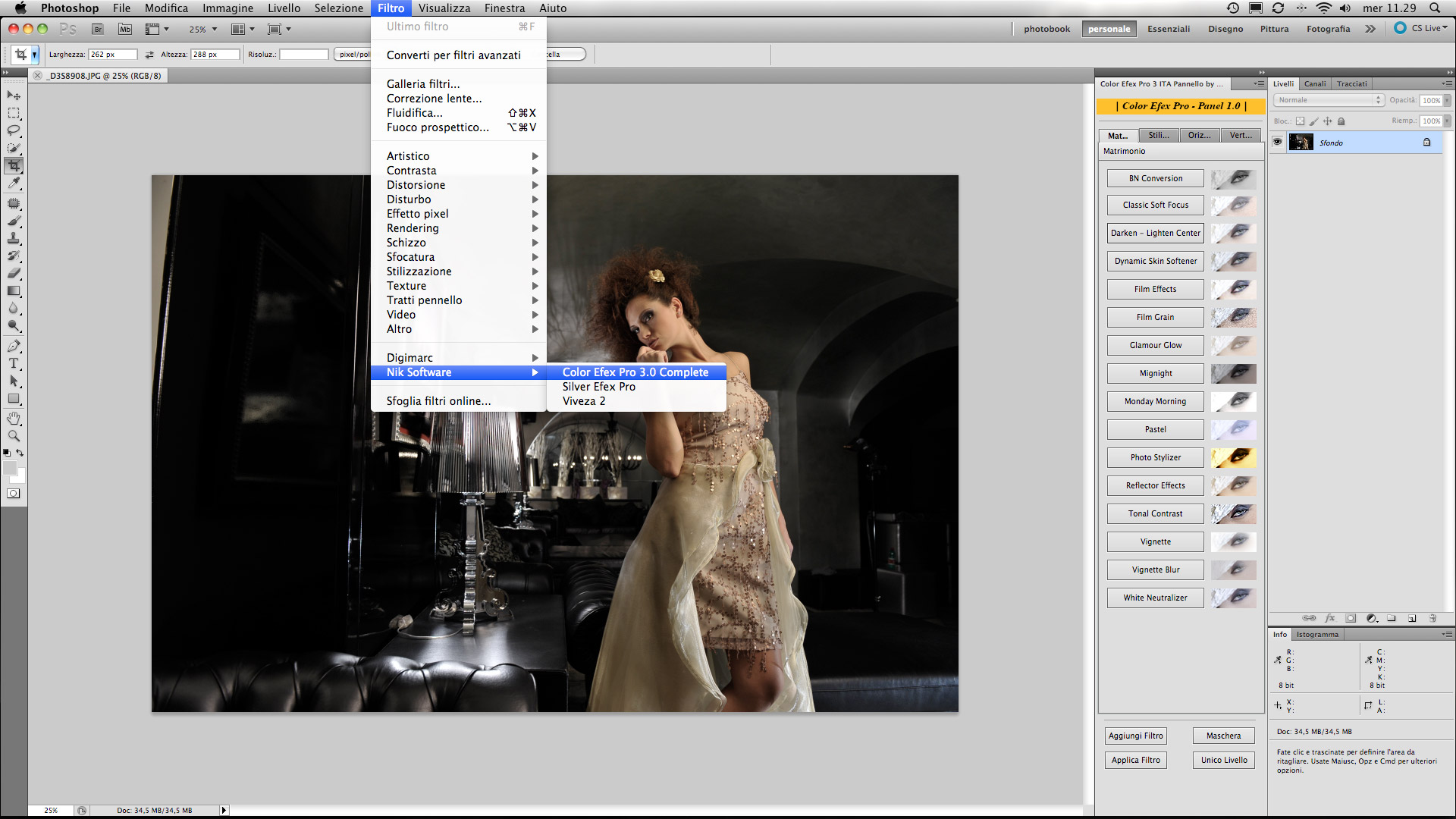Select the Rectangular Marquee tool
This screenshot has height=819, width=1456.
(x=14, y=113)
